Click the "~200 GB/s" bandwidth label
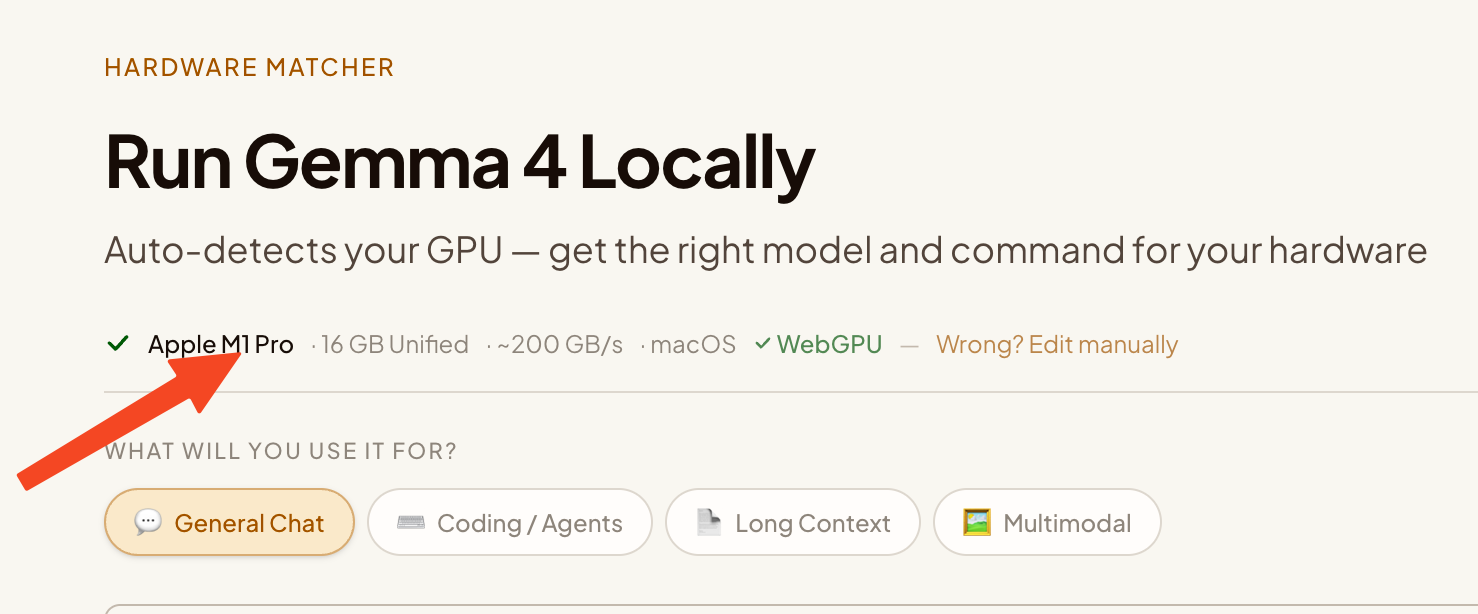The width and height of the screenshot is (1478, 614). point(560,345)
